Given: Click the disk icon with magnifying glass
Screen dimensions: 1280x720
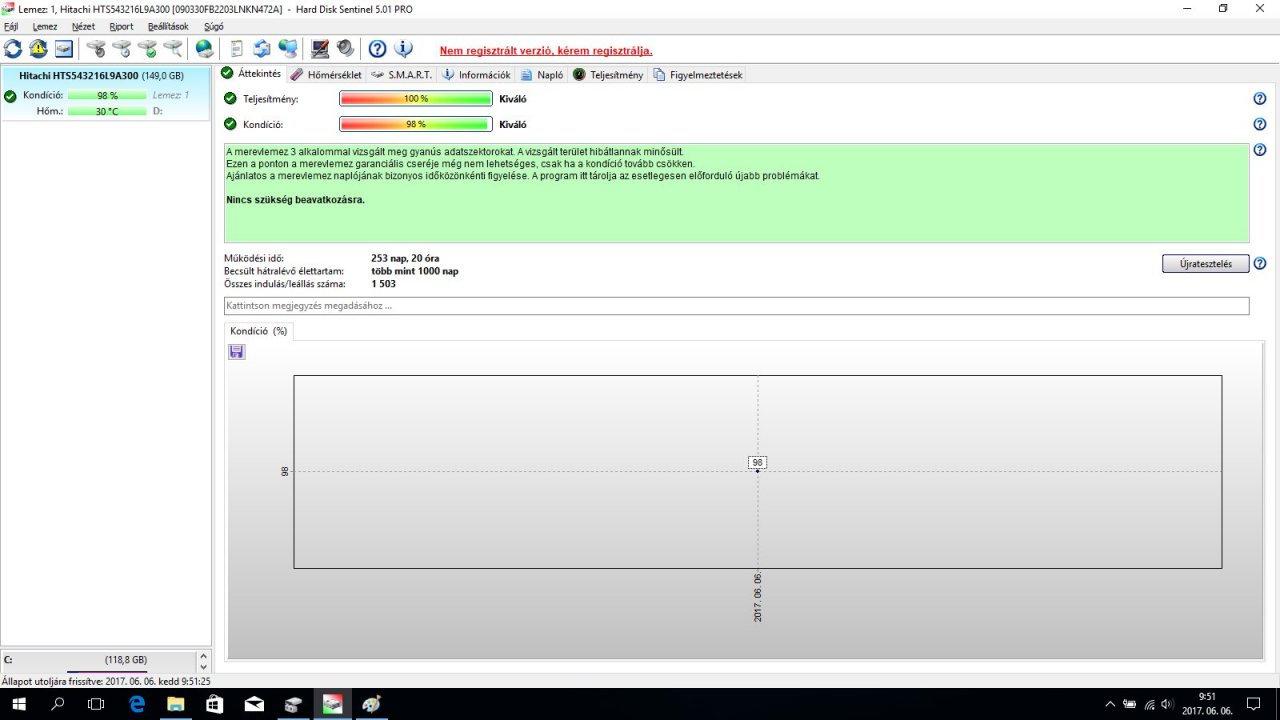Looking at the screenshot, I should pyautogui.click(x=172, y=48).
